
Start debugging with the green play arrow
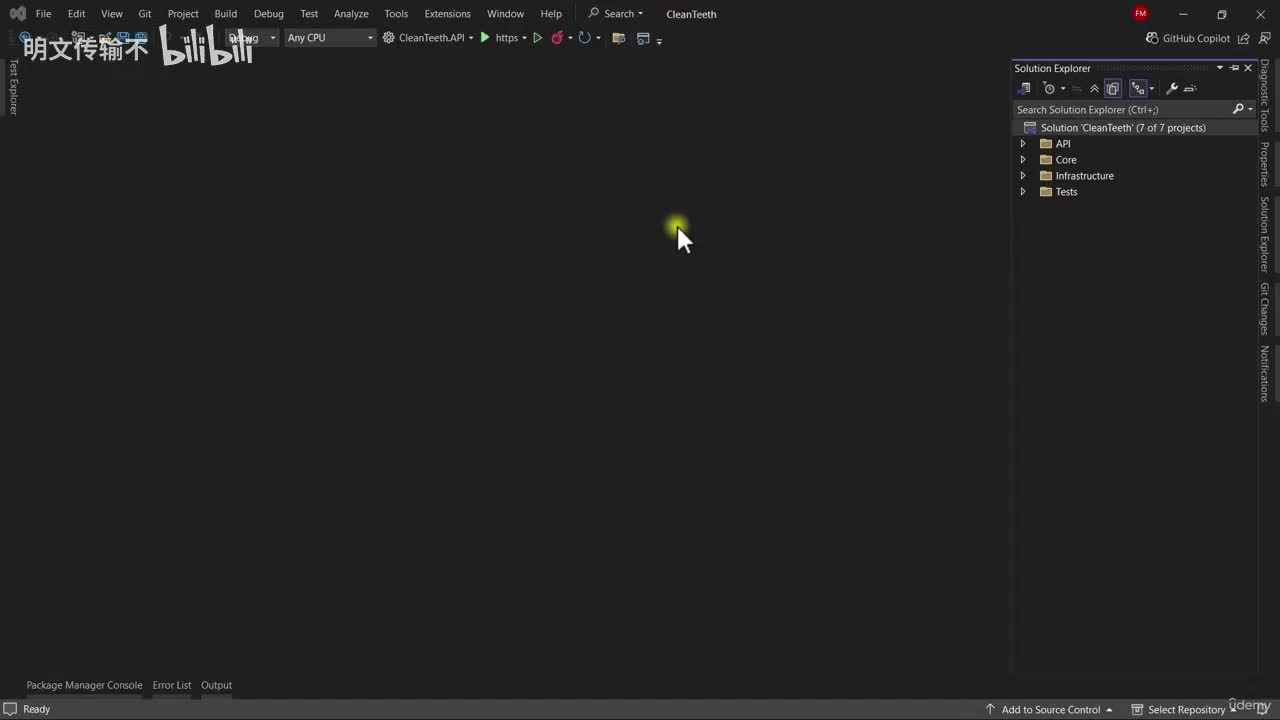pos(485,38)
